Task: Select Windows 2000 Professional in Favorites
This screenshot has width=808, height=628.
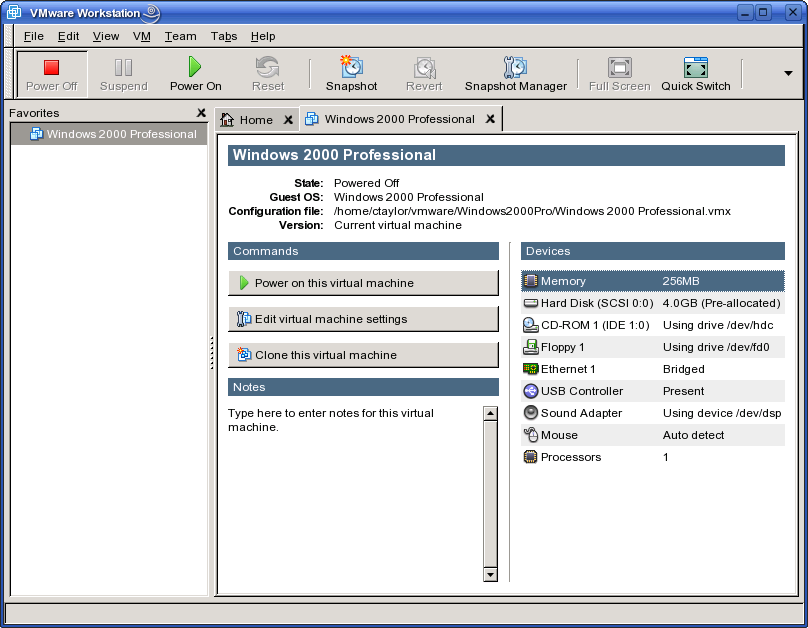Action: (109, 134)
